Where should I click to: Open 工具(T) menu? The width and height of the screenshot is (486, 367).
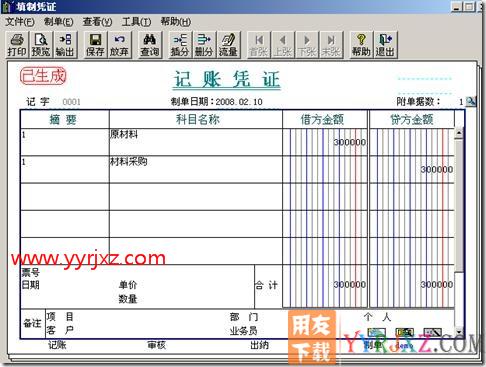click(x=136, y=22)
